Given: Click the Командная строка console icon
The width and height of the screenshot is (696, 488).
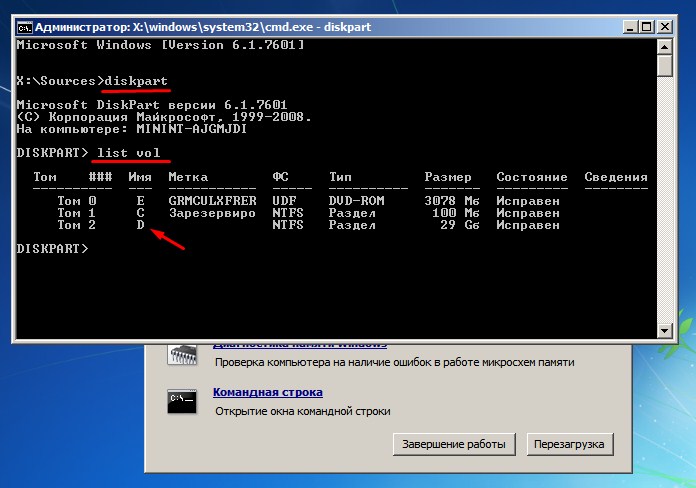Looking at the screenshot, I should coord(182,401).
